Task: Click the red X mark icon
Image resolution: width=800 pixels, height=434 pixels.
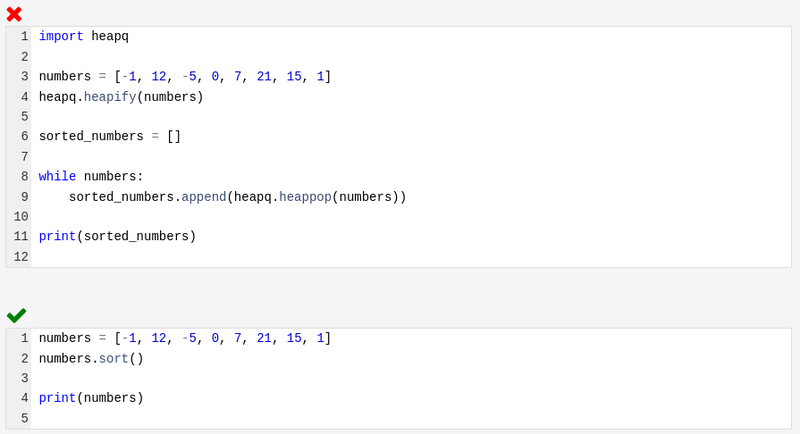Action: point(14,14)
